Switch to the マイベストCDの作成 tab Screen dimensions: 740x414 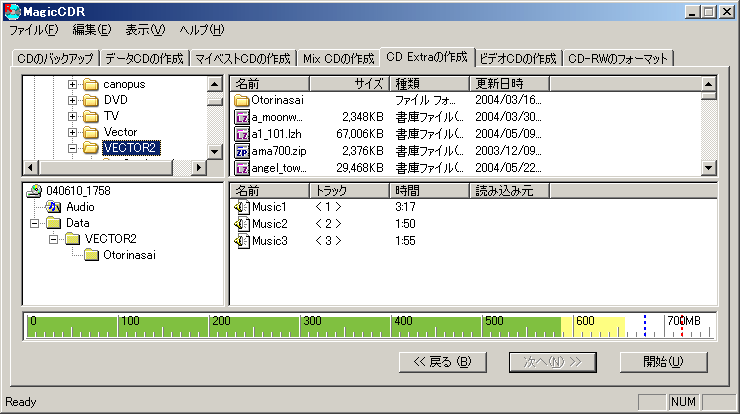(x=243, y=59)
